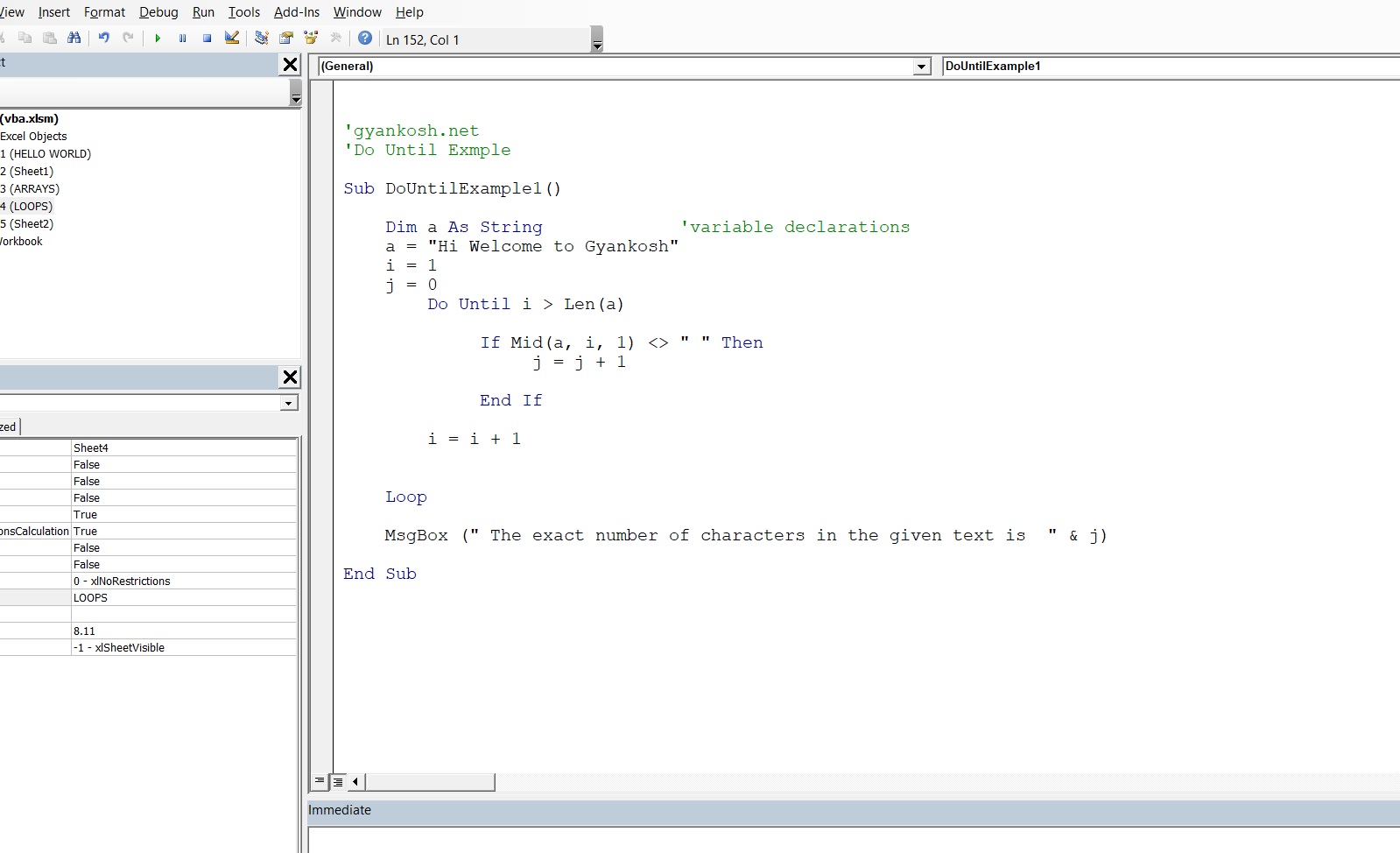Viewport: 1400px width, 853px height.
Task: Click the True value beside Calculation property
Action: 184,531
